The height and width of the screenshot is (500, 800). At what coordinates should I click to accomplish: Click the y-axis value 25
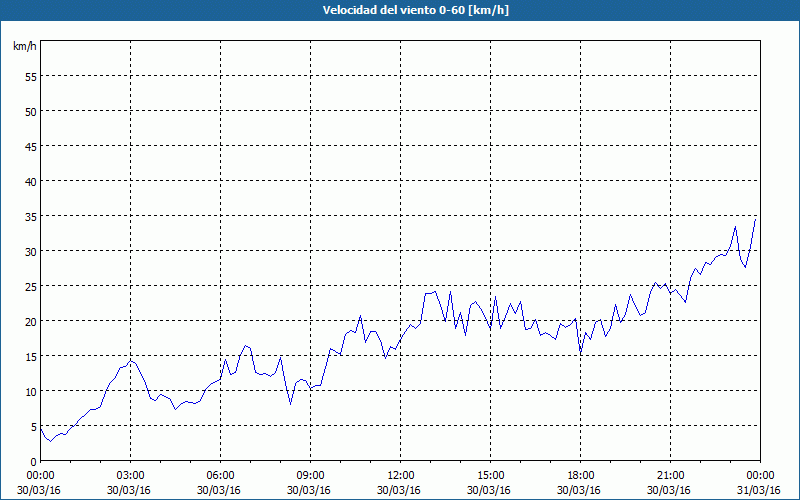(x=31, y=286)
